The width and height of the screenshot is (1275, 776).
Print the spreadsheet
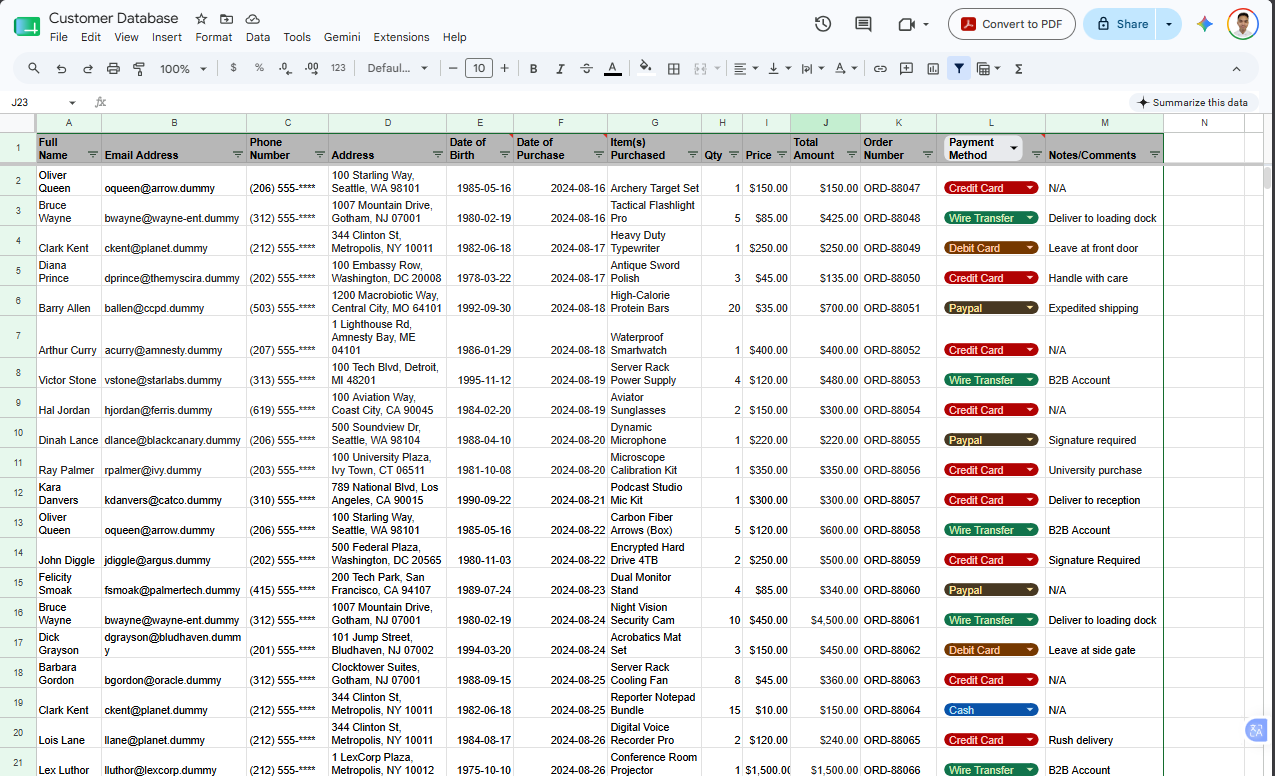pos(113,68)
